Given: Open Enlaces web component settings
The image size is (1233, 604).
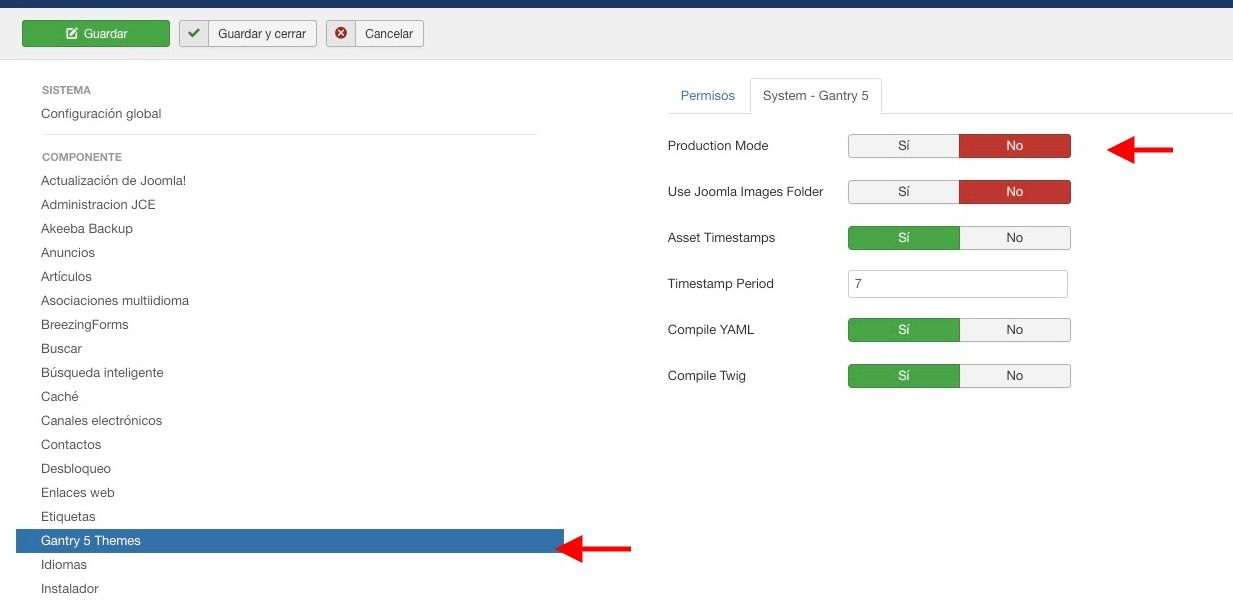Looking at the screenshot, I should pyautogui.click(x=78, y=493).
